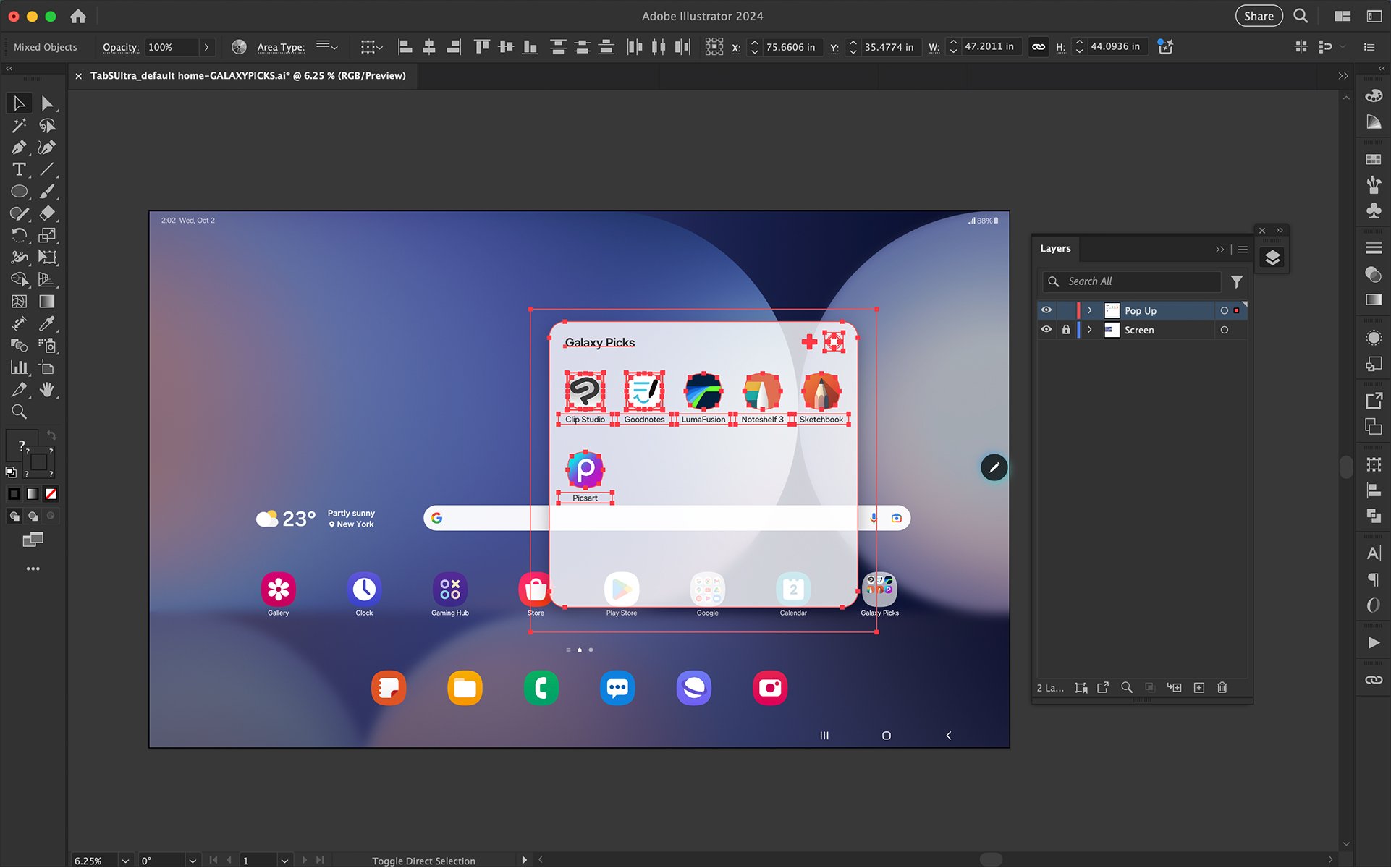Close the document tab

click(x=78, y=76)
